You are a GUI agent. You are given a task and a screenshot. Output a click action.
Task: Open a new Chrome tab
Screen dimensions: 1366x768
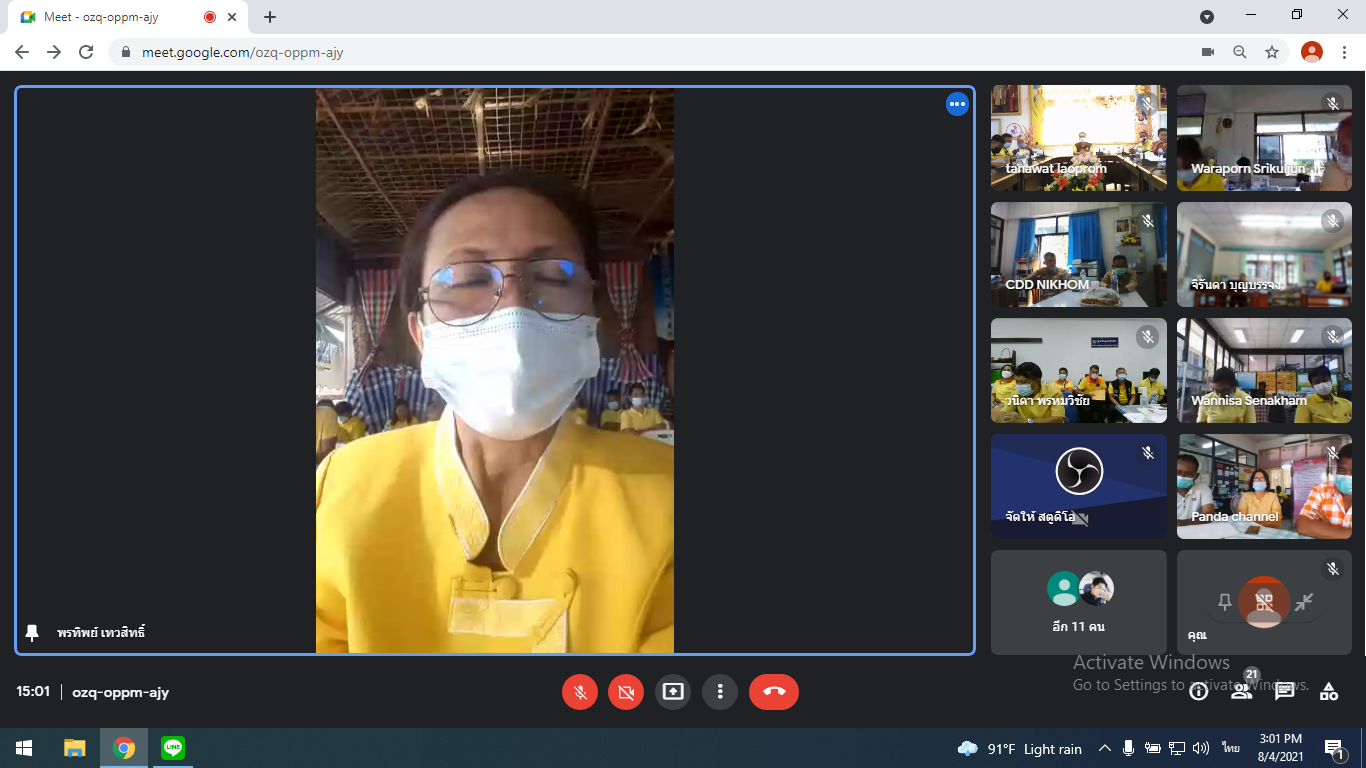coord(270,17)
